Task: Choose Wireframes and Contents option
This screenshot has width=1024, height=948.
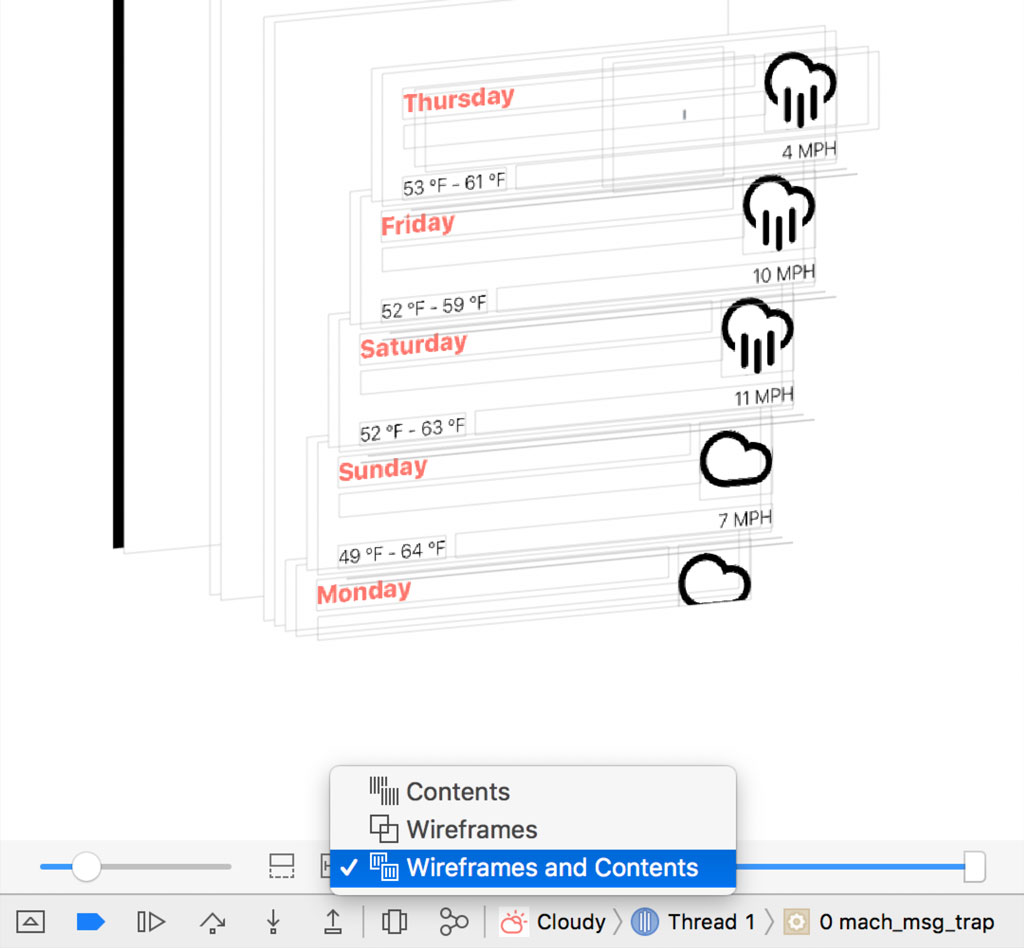Action: (553, 867)
